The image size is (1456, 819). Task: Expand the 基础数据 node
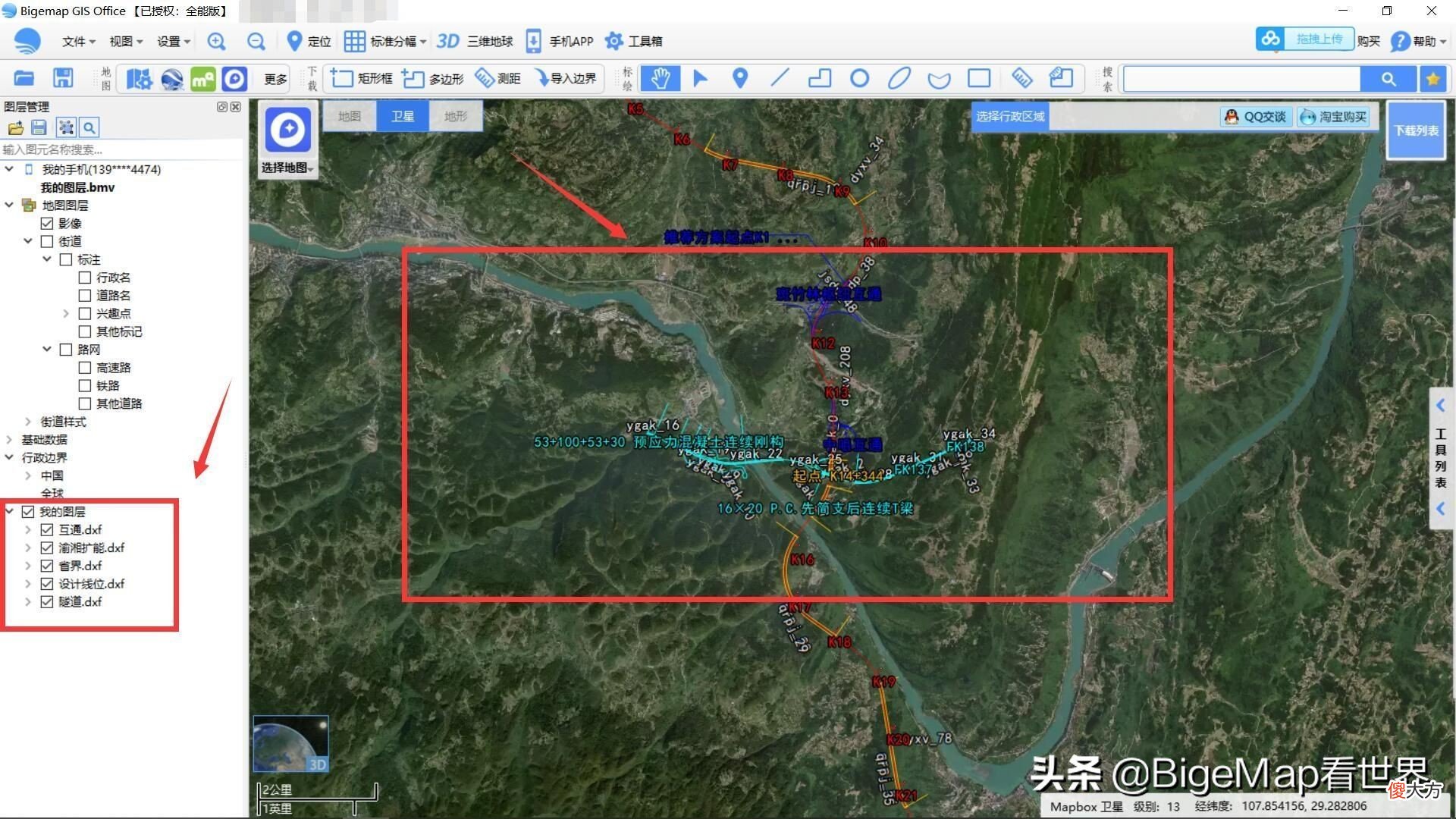pyautogui.click(x=9, y=440)
